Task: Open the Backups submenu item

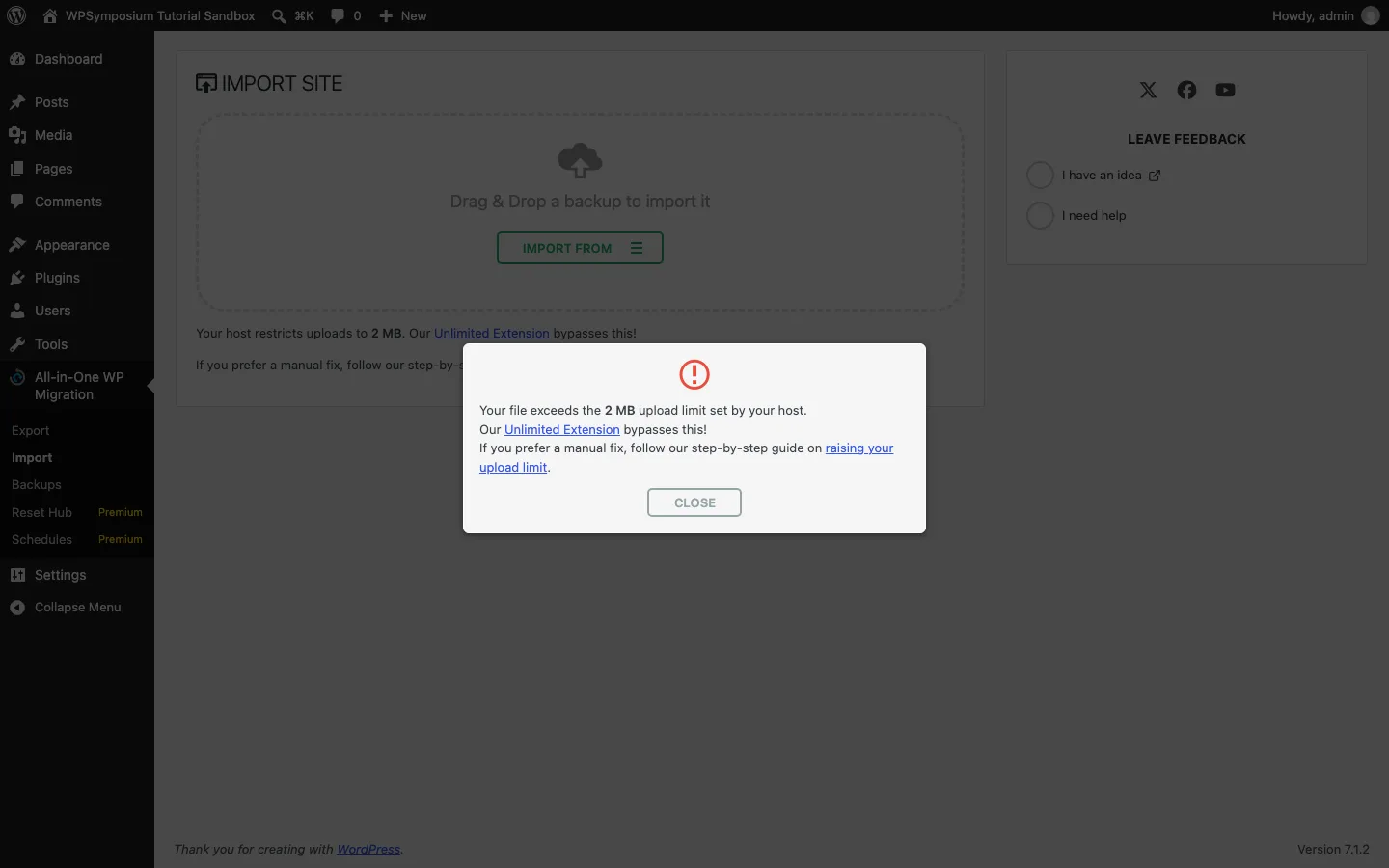Action: 37,485
